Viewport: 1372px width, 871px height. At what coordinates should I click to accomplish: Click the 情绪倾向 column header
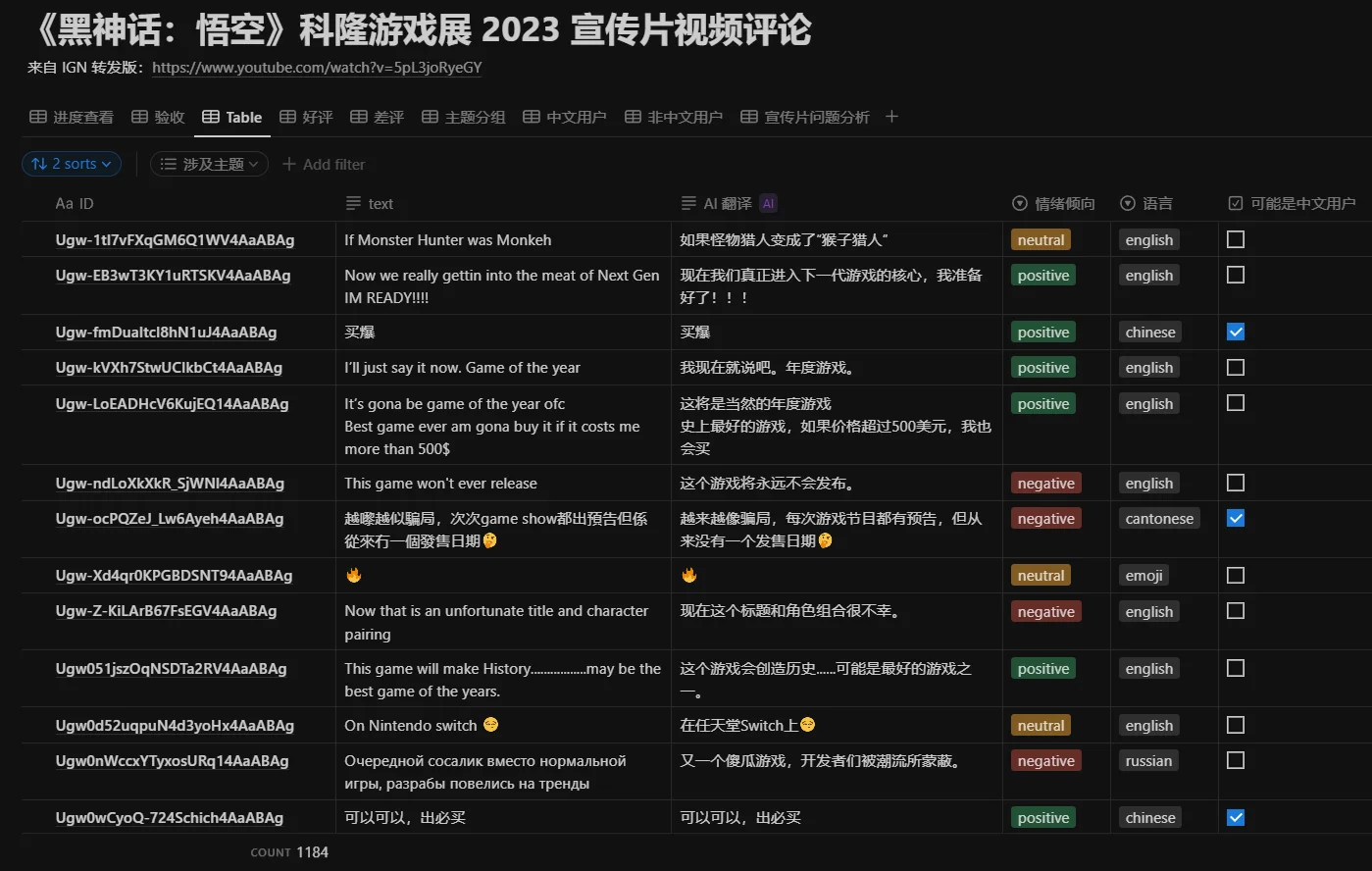point(1053,203)
